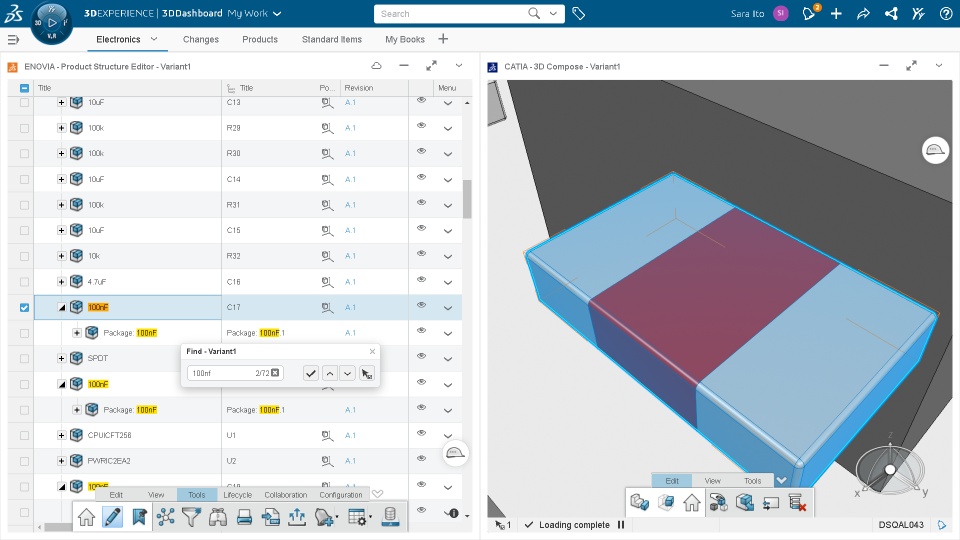Go to previous Find result
This screenshot has width=960, height=540.
click(x=330, y=373)
